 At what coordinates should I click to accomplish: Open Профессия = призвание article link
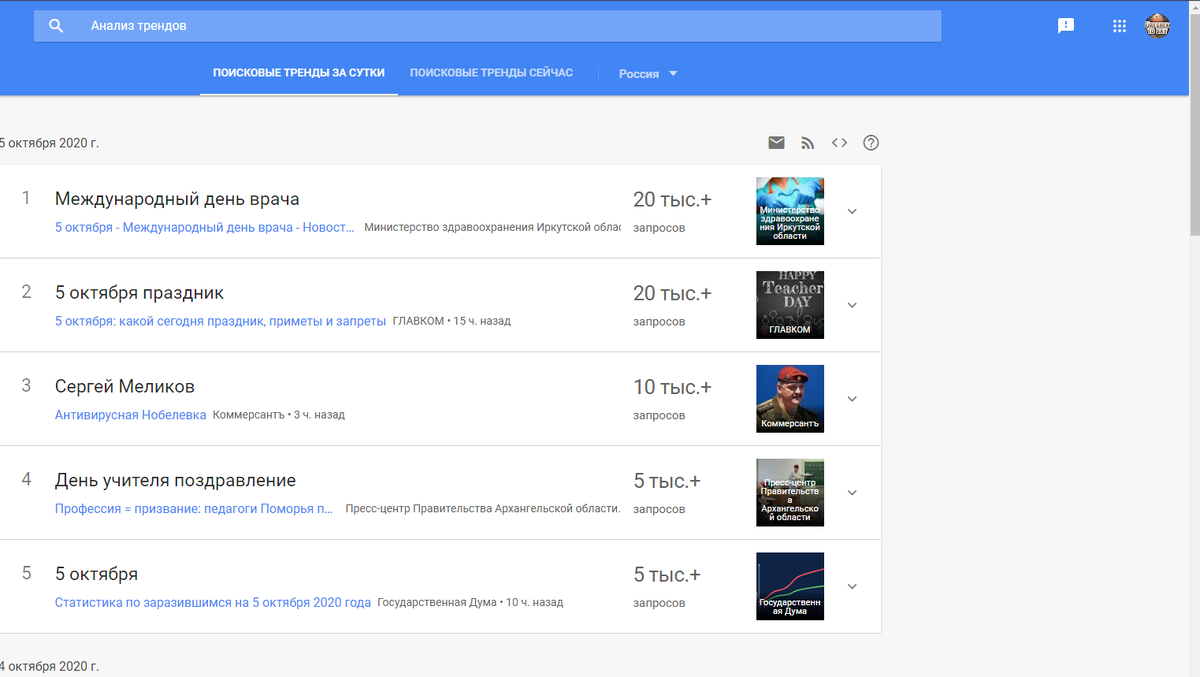click(194, 509)
